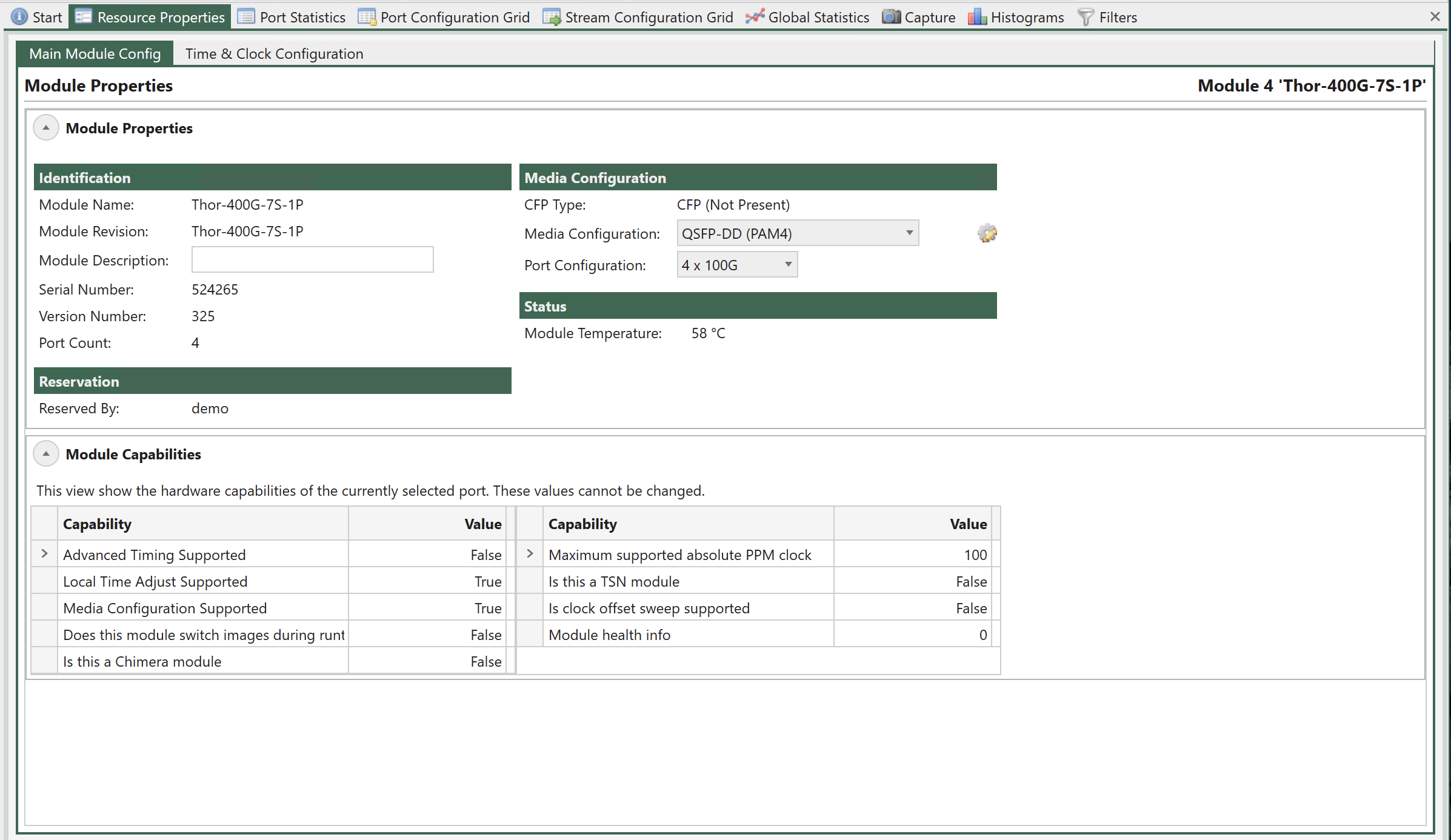Click the Resource Properties tab icon

(x=84, y=17)
